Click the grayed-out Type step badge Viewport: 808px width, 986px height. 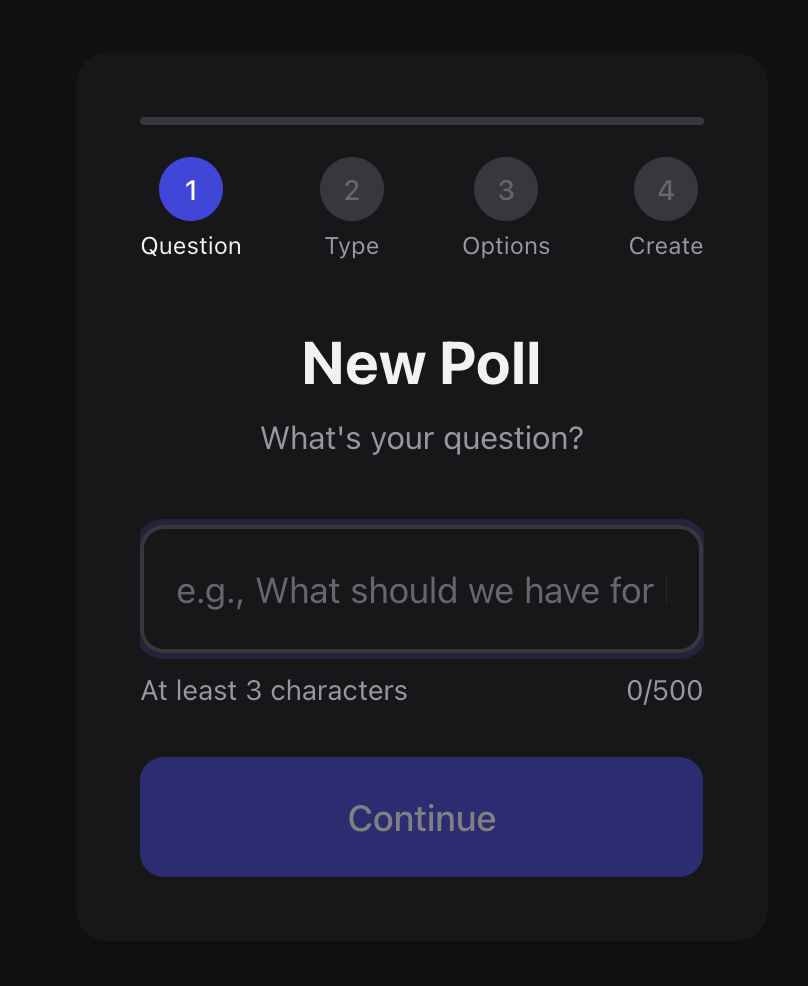point(351,188)
